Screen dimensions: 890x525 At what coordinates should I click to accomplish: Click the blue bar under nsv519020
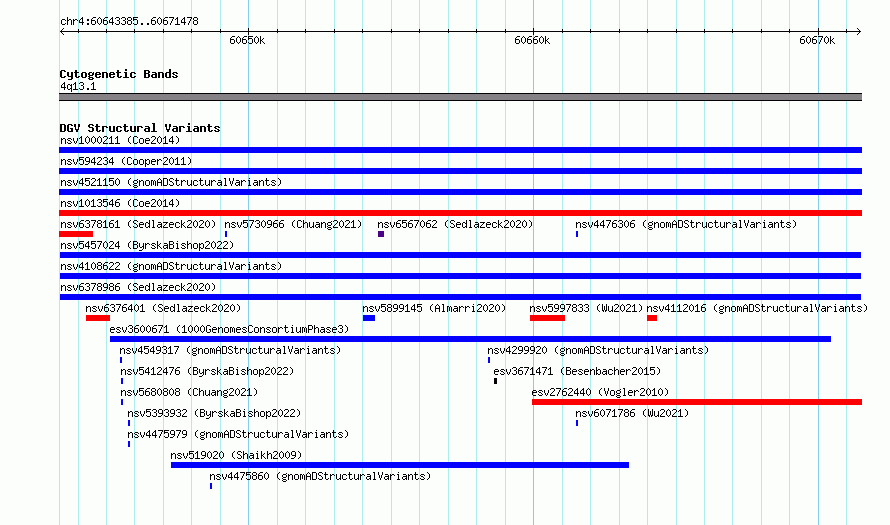coord(400,465)
